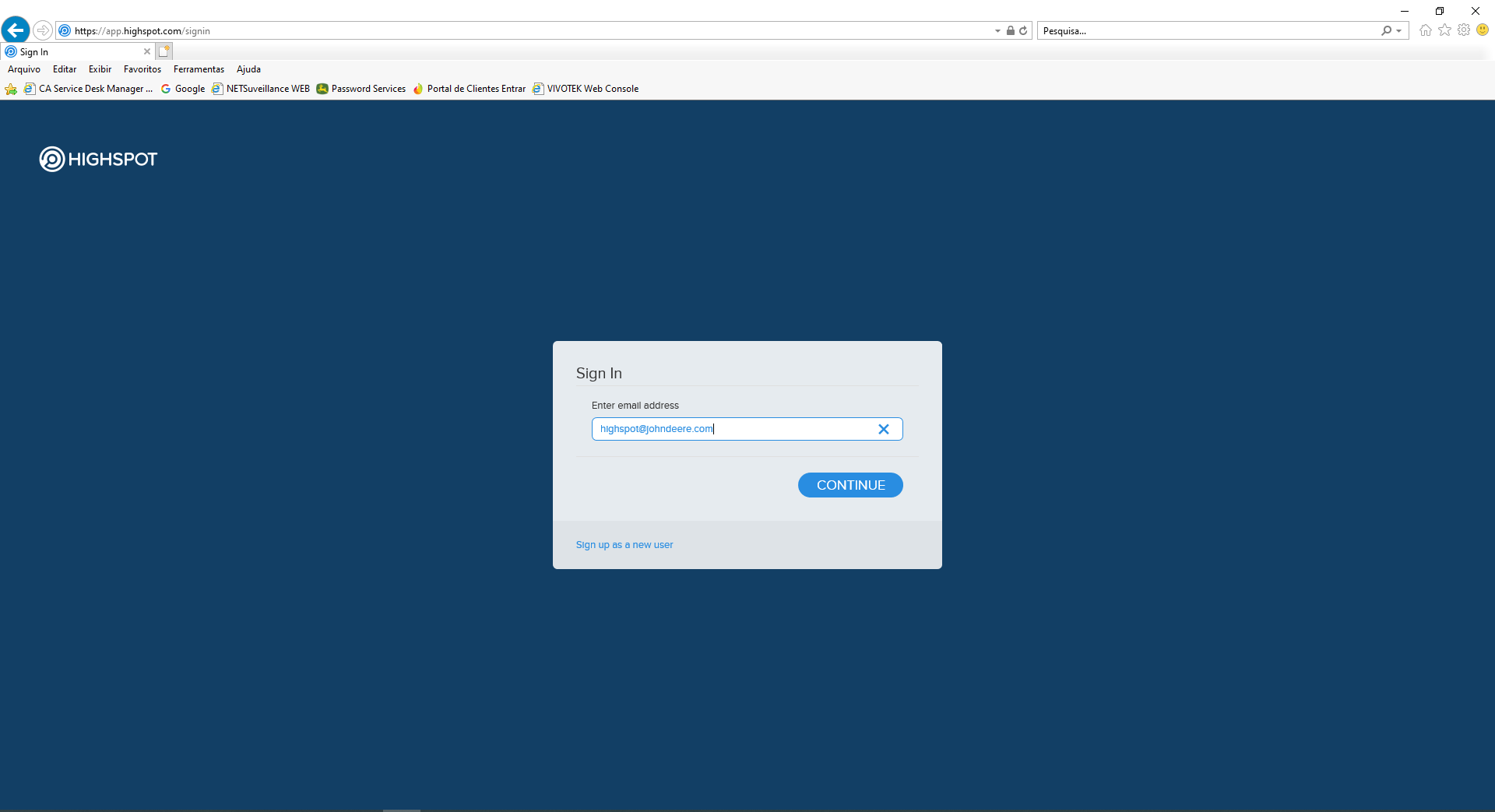Open the address bar autocomplete dropdown arrow
This screenshot has width=1495, height=812.
[997, 31]
